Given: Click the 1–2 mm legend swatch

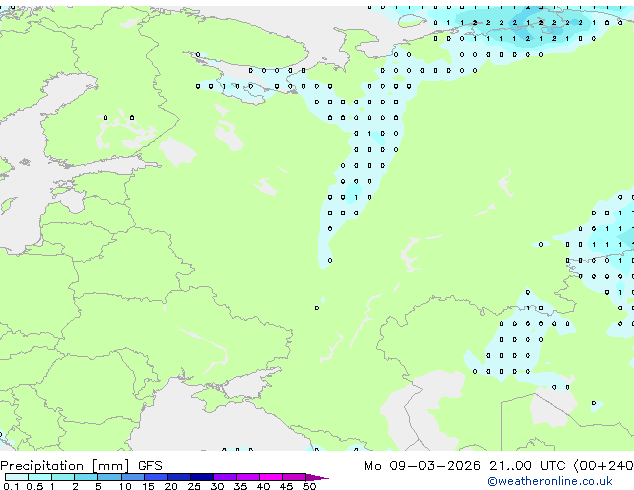Looking at the screenshot, I should click(x=63, y=477).
